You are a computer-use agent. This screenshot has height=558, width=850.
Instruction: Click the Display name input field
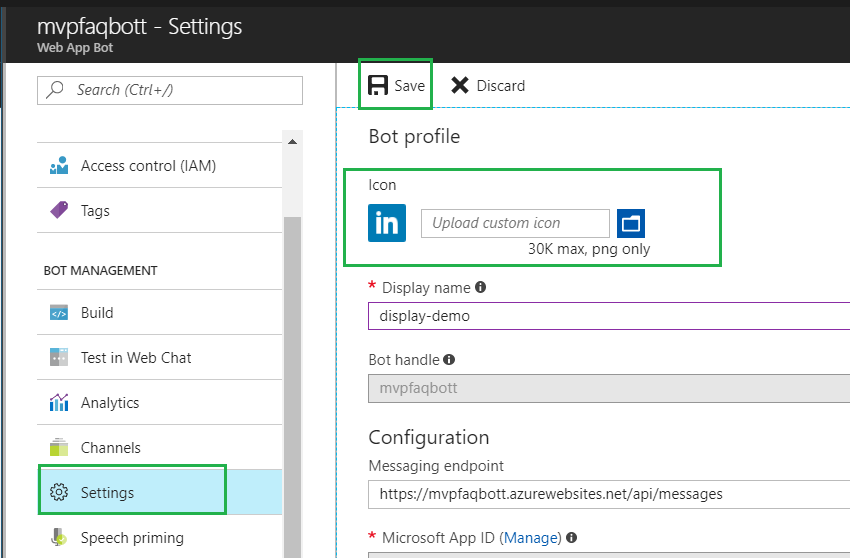608,316
